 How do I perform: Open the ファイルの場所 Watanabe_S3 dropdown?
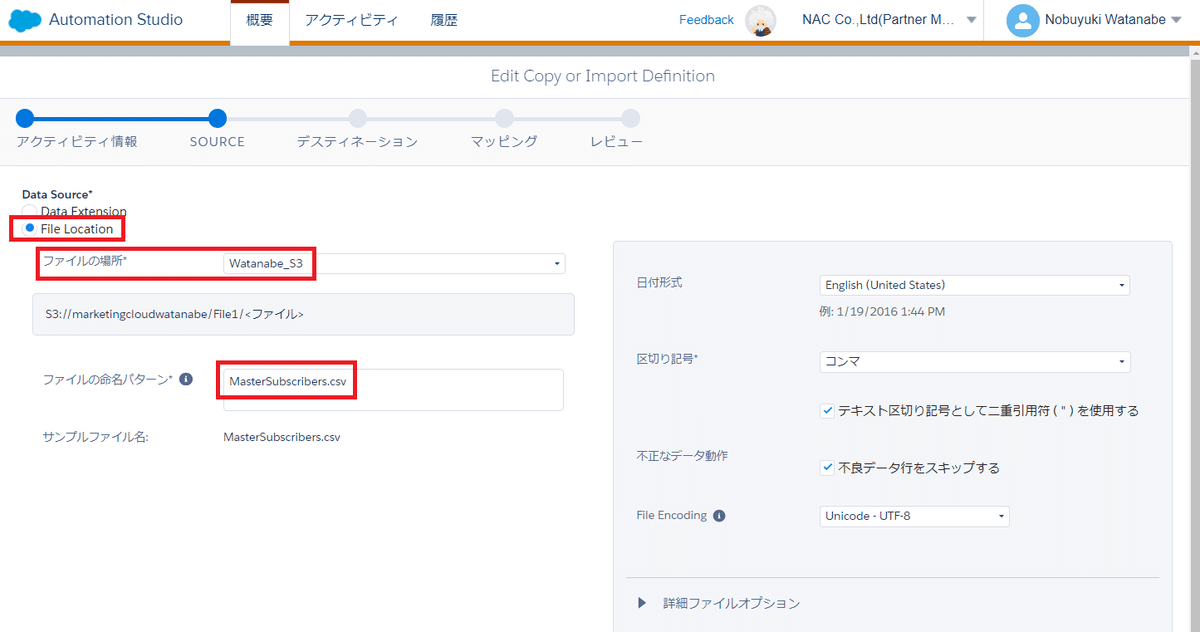point(394,264)
